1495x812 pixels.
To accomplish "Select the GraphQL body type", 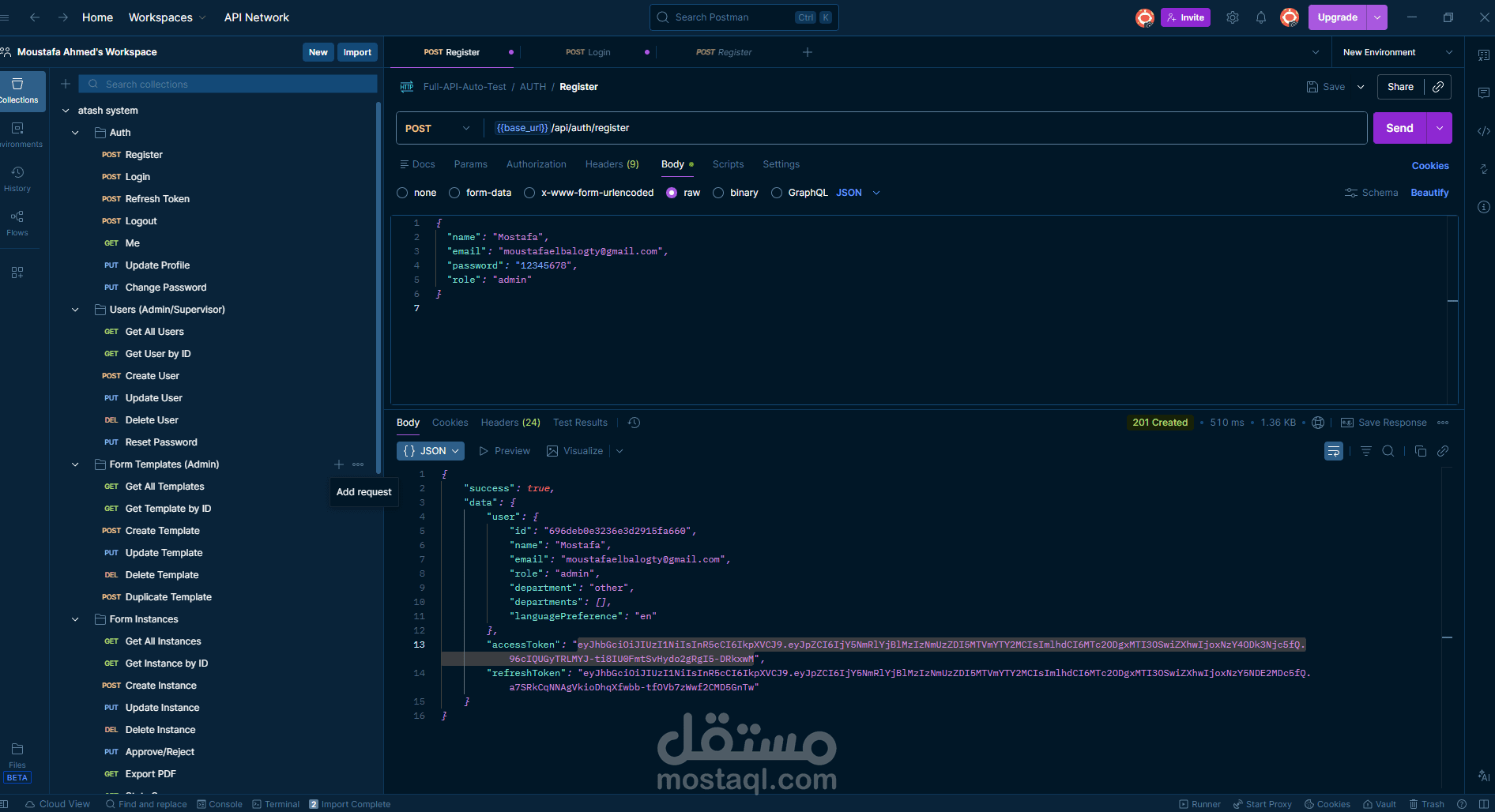I will [x=777, y=193].
